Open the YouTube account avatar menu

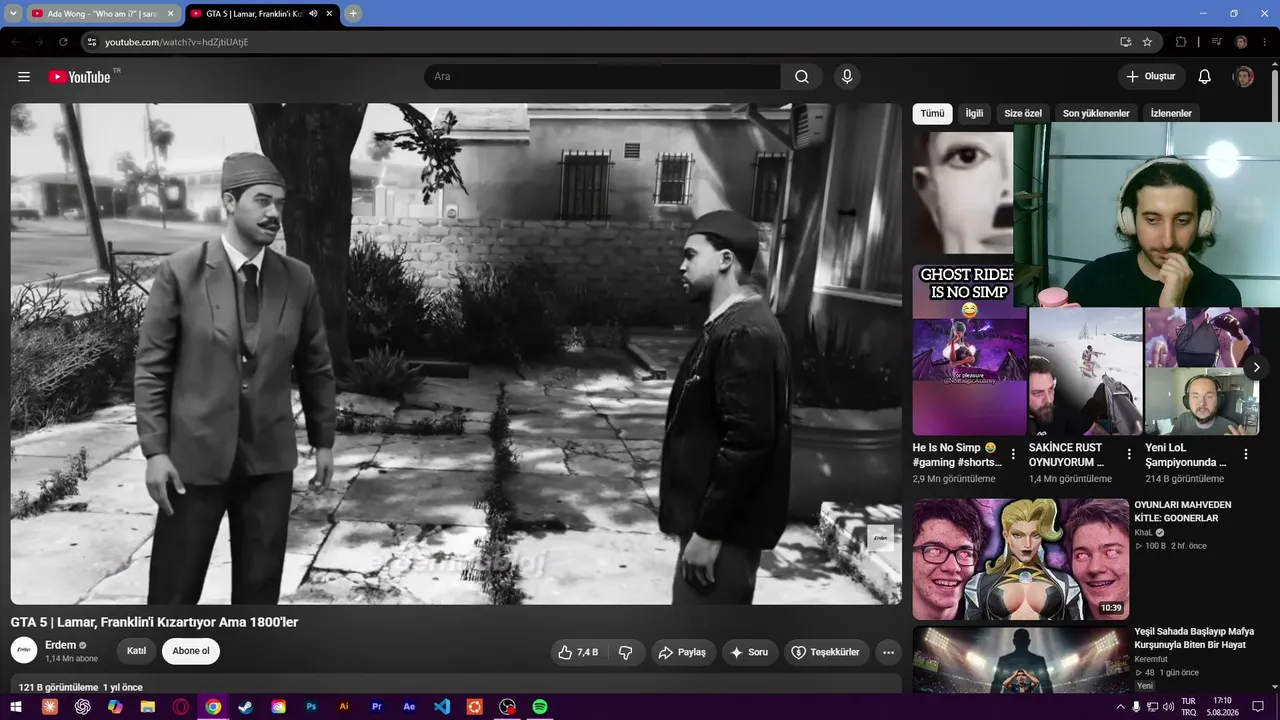pos(1243,77)
